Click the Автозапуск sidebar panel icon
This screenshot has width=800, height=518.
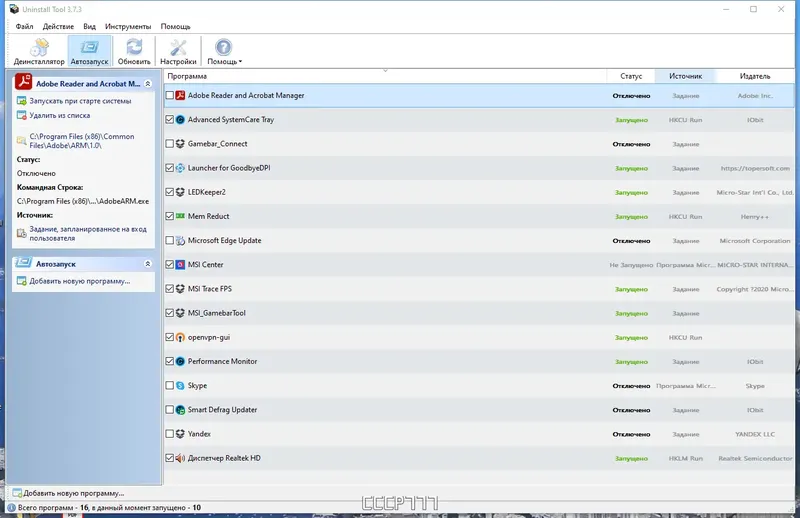tap(23, 262)
